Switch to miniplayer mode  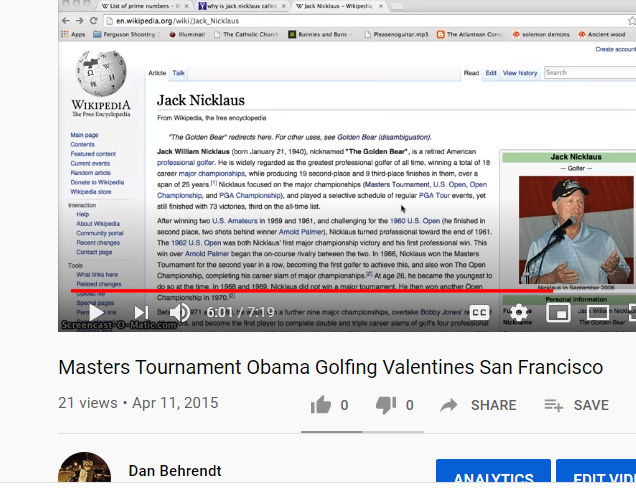(559, 312)
